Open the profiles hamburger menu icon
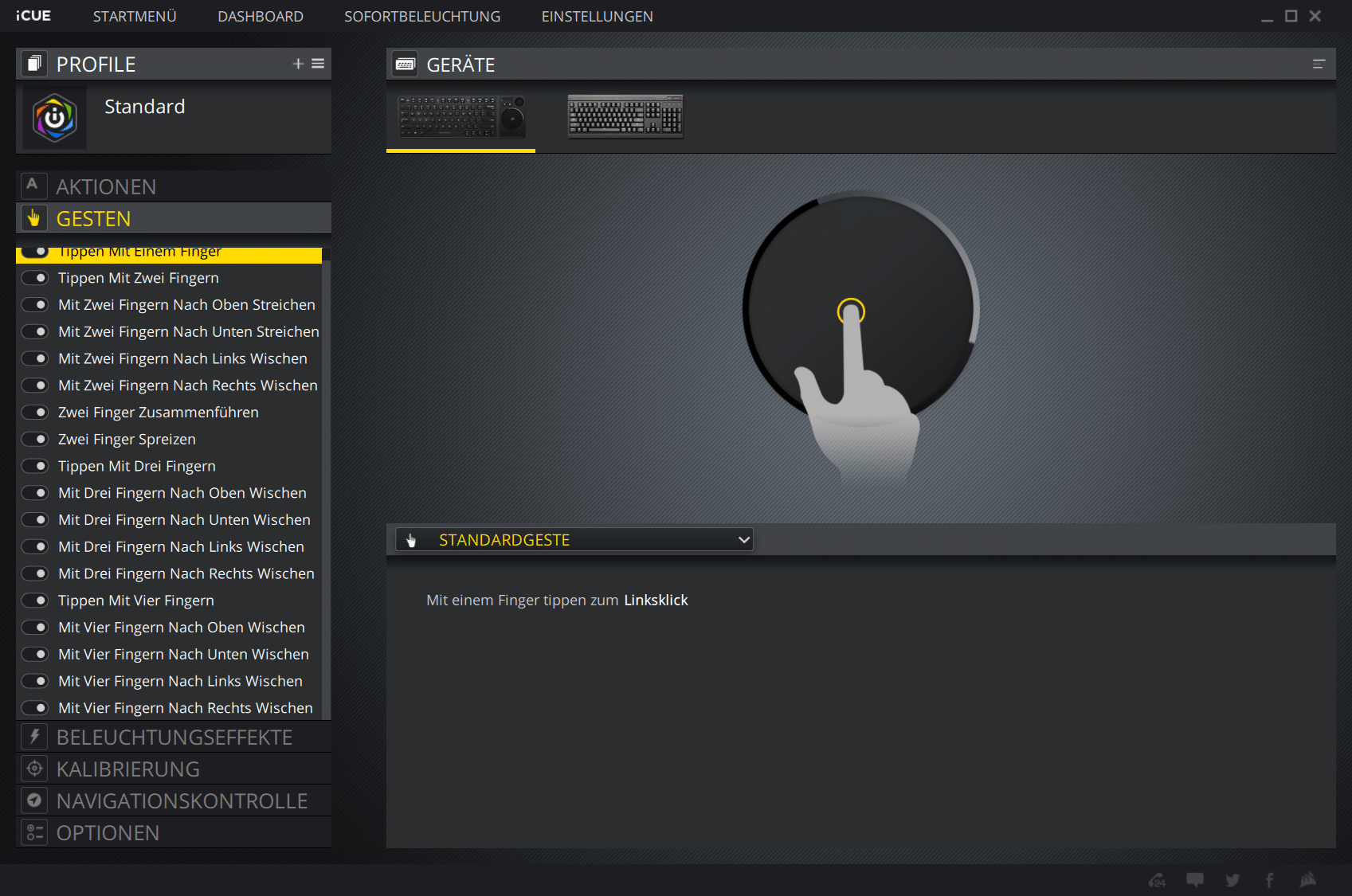This screenshot has width=1352, height=896. [318, 64]
